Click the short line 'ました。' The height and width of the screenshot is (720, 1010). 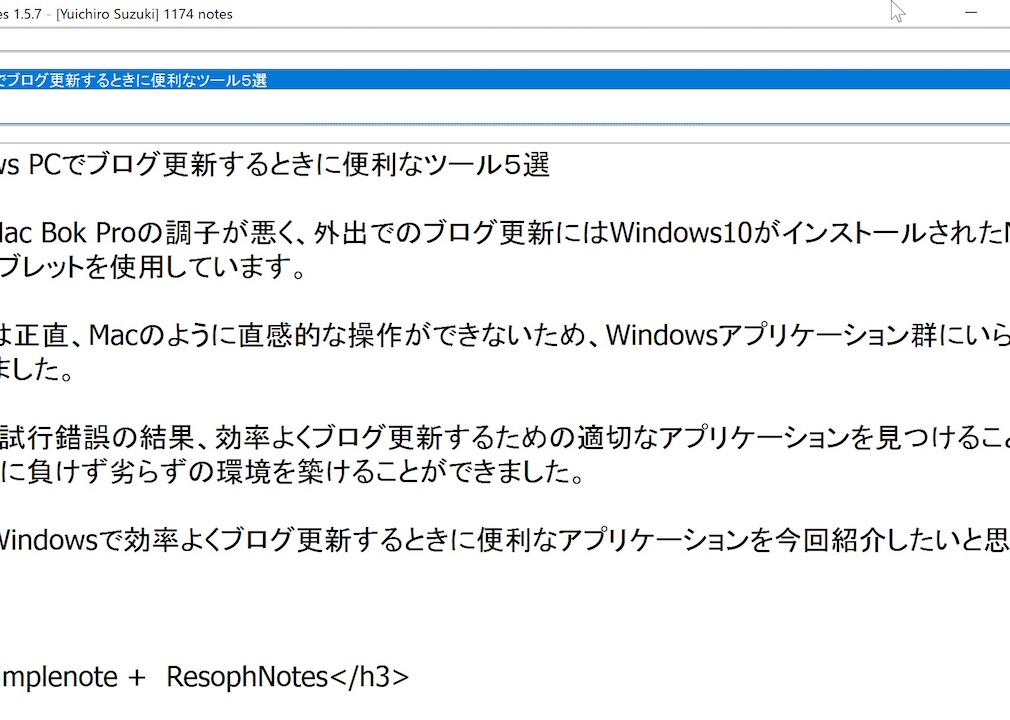click(x=37, y=370)
